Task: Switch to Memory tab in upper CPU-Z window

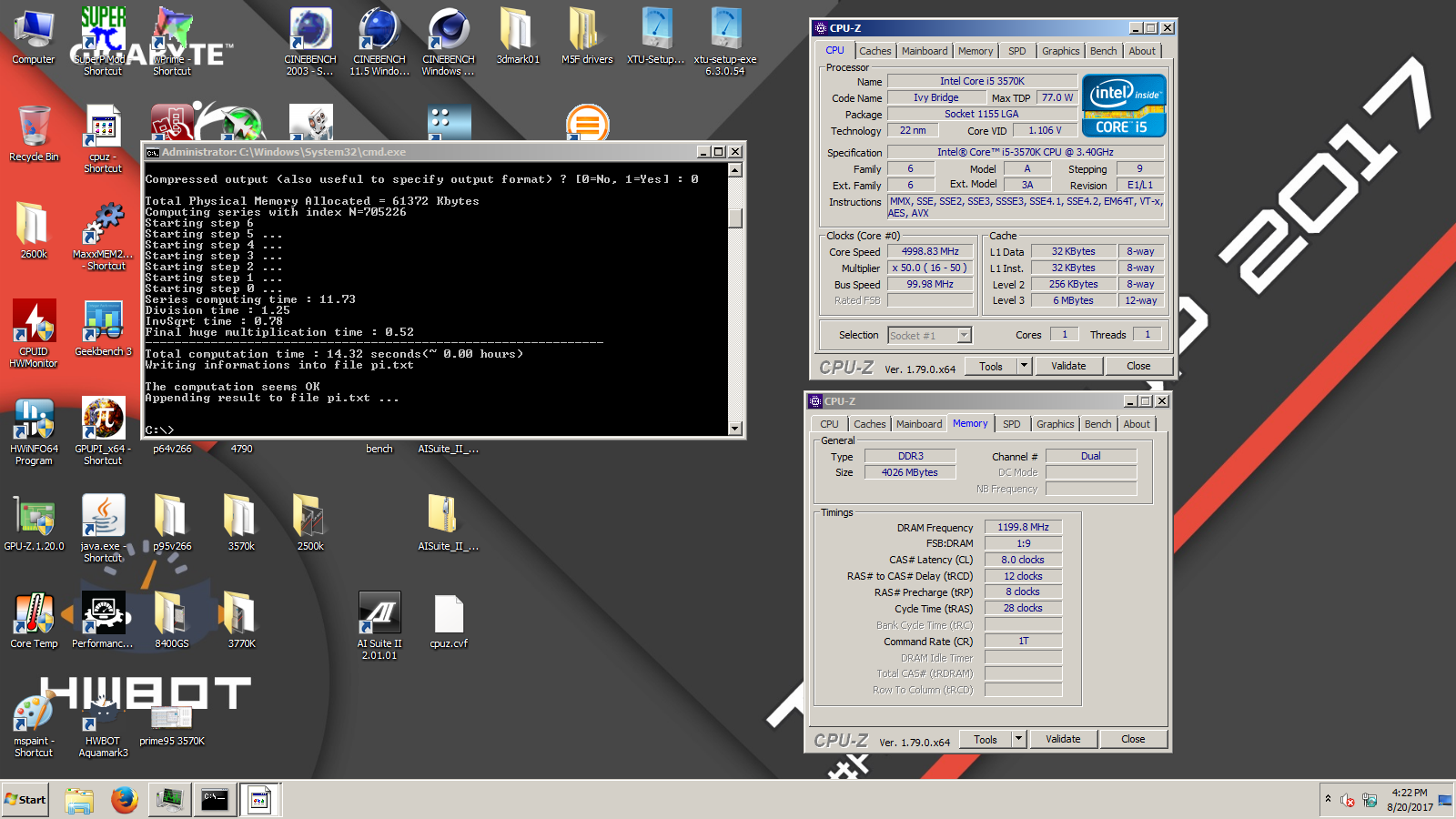Action: [x=976, y=51]
